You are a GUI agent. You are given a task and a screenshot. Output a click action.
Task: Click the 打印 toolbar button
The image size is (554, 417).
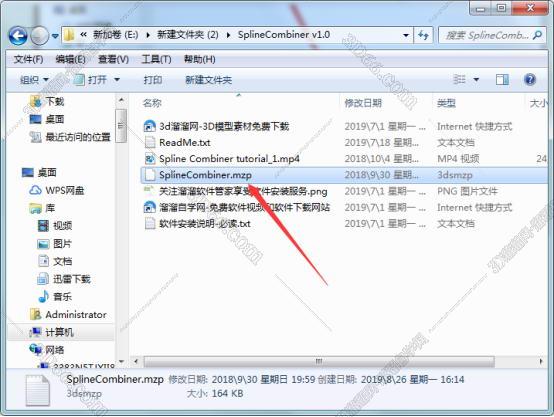click(x=153, y=80)
